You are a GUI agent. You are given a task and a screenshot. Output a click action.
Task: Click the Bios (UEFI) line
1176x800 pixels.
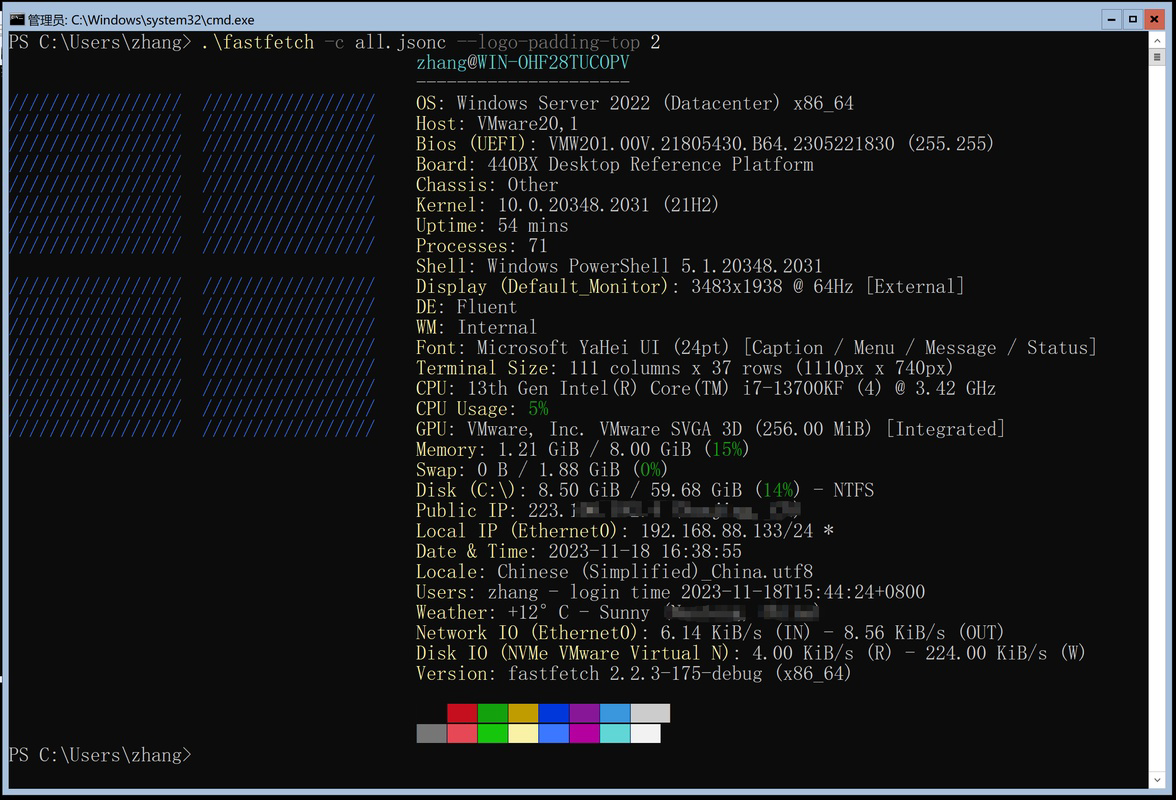[x=705, y=144]
